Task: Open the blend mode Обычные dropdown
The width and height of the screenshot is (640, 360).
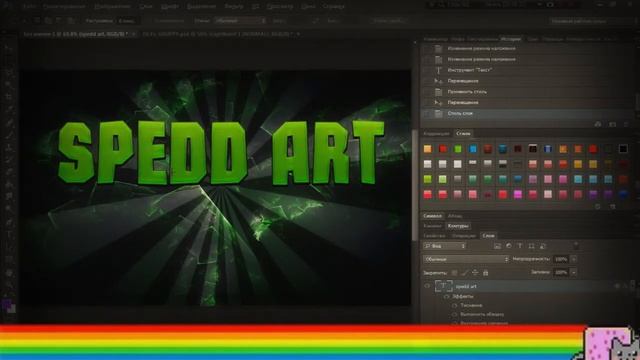Action: [466, 259]
